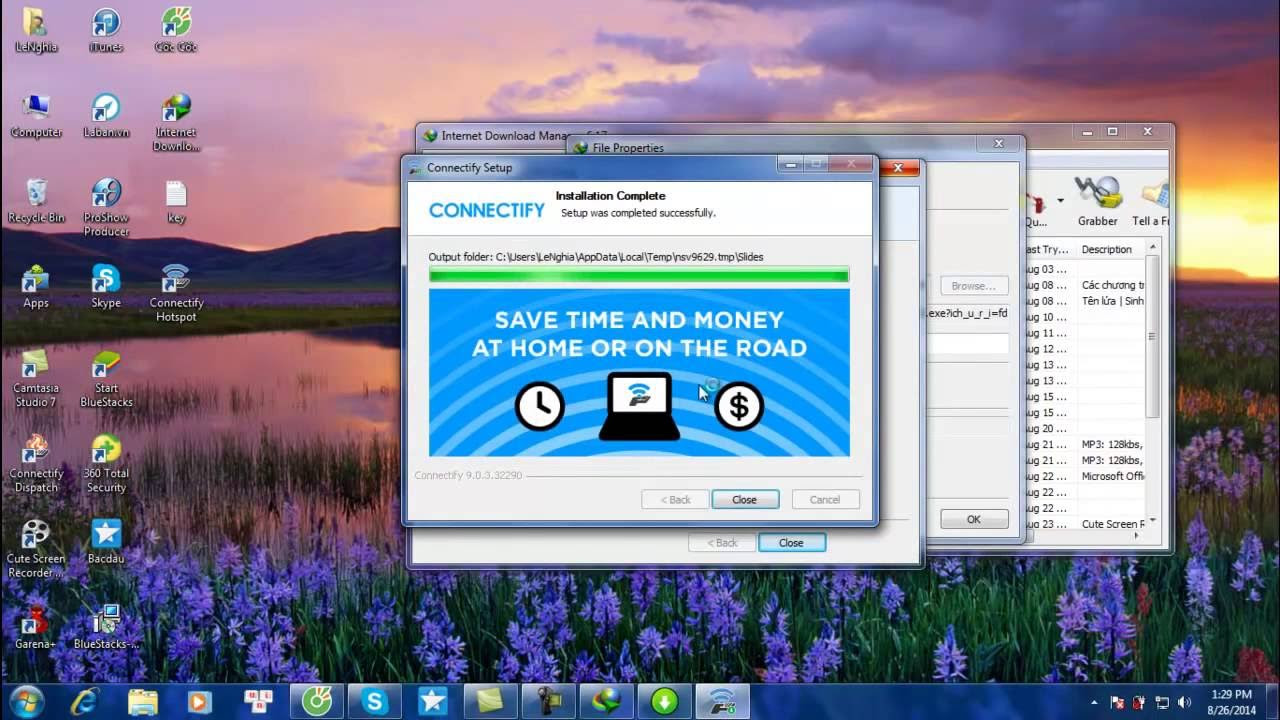Screen dimensions: 1280x720
Task: Open the BlueStacks Apps desktop shortcut
Action: [x=36, y=286]
